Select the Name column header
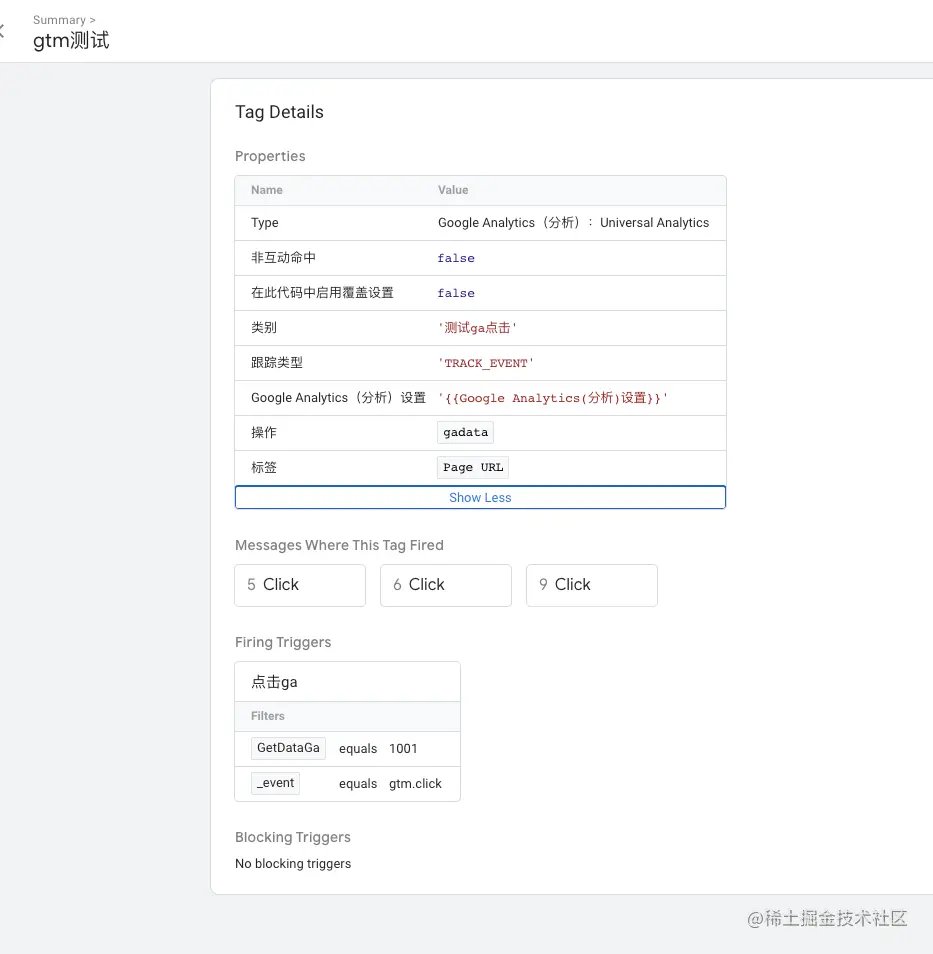Image resolution: width=933 pixels, height=954 pixels. point(267,190)
